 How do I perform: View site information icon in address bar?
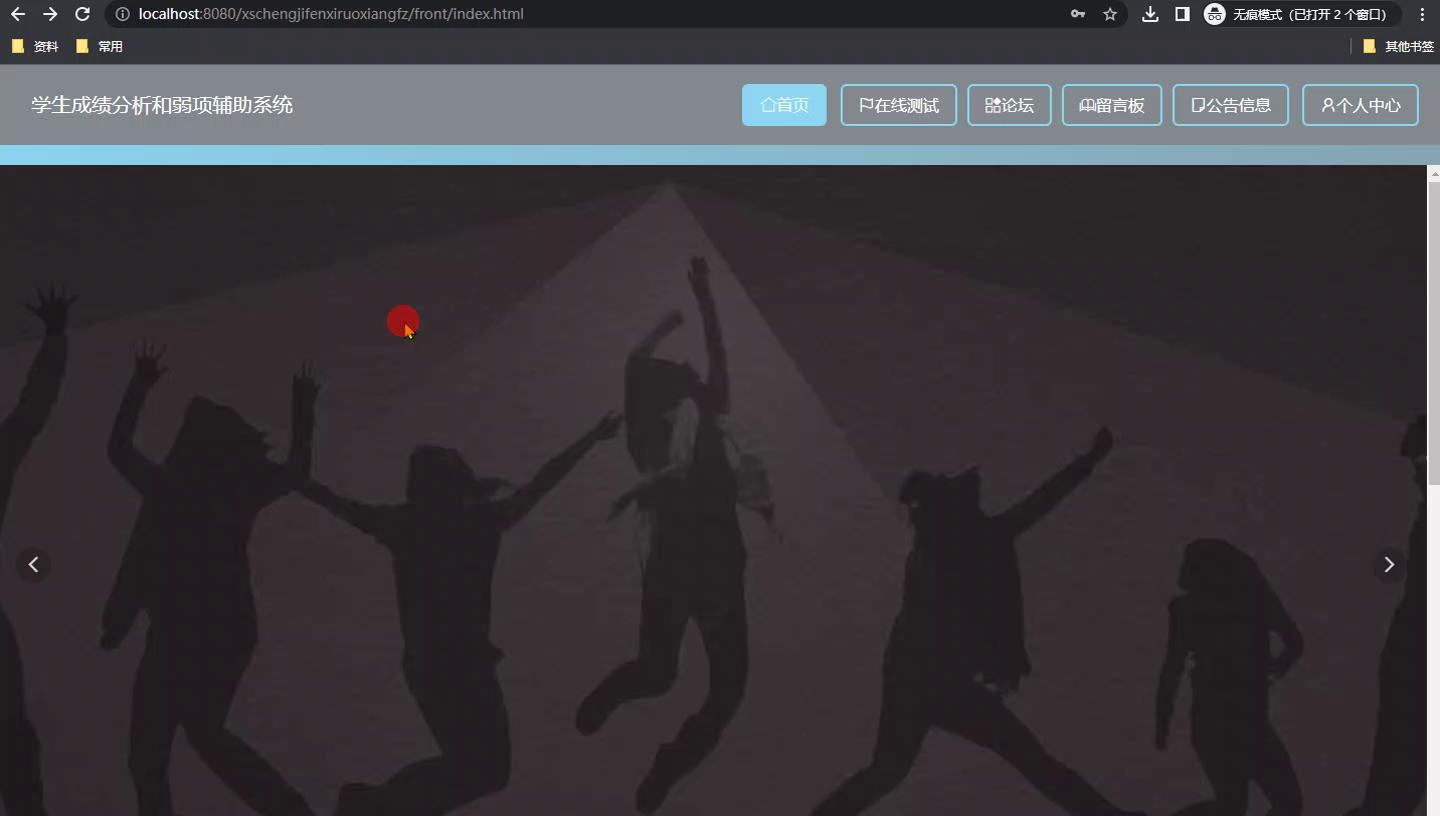(122, 14)
